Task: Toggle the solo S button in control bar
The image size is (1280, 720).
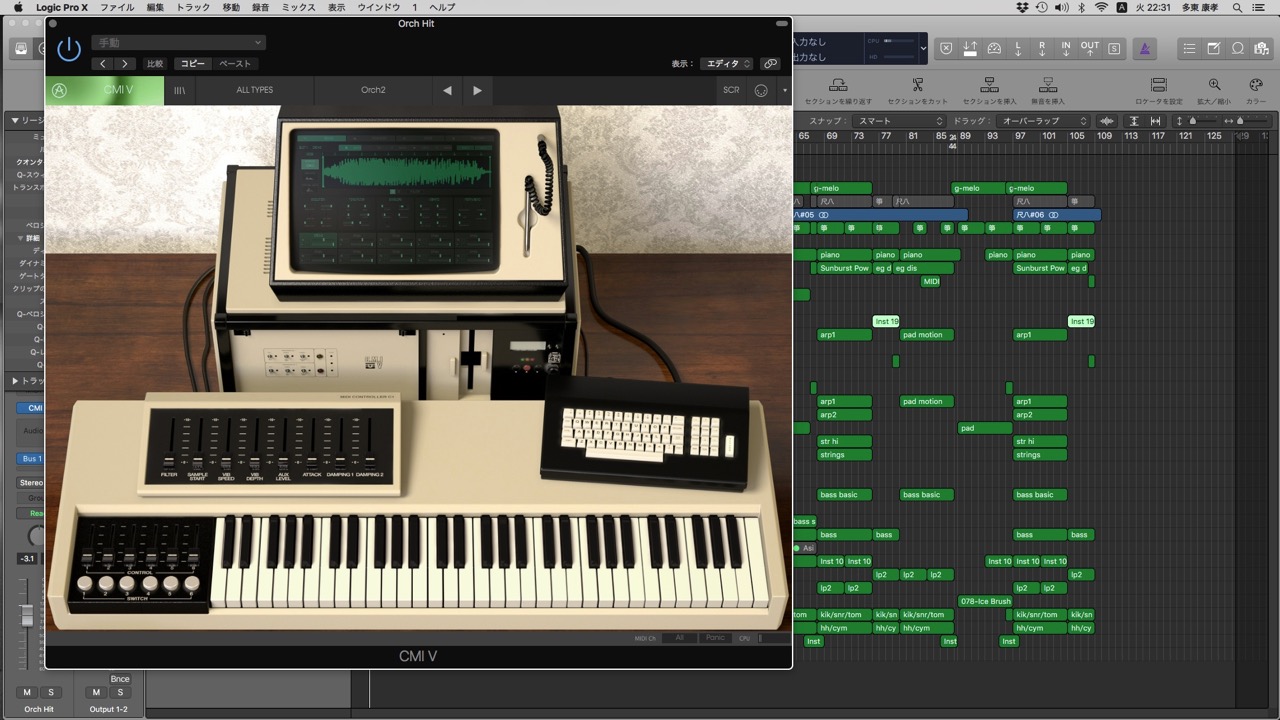Action: pyautogui.click(x=1114, y=48)
